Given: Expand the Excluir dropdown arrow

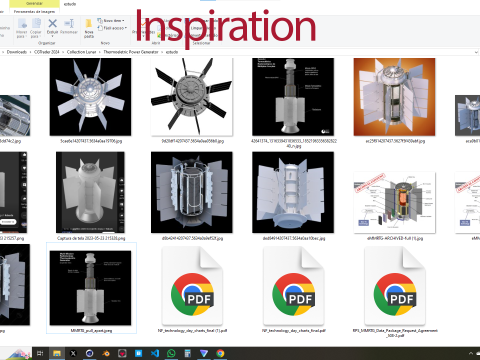Looking at the screenshot, I should tap(52, 36).
